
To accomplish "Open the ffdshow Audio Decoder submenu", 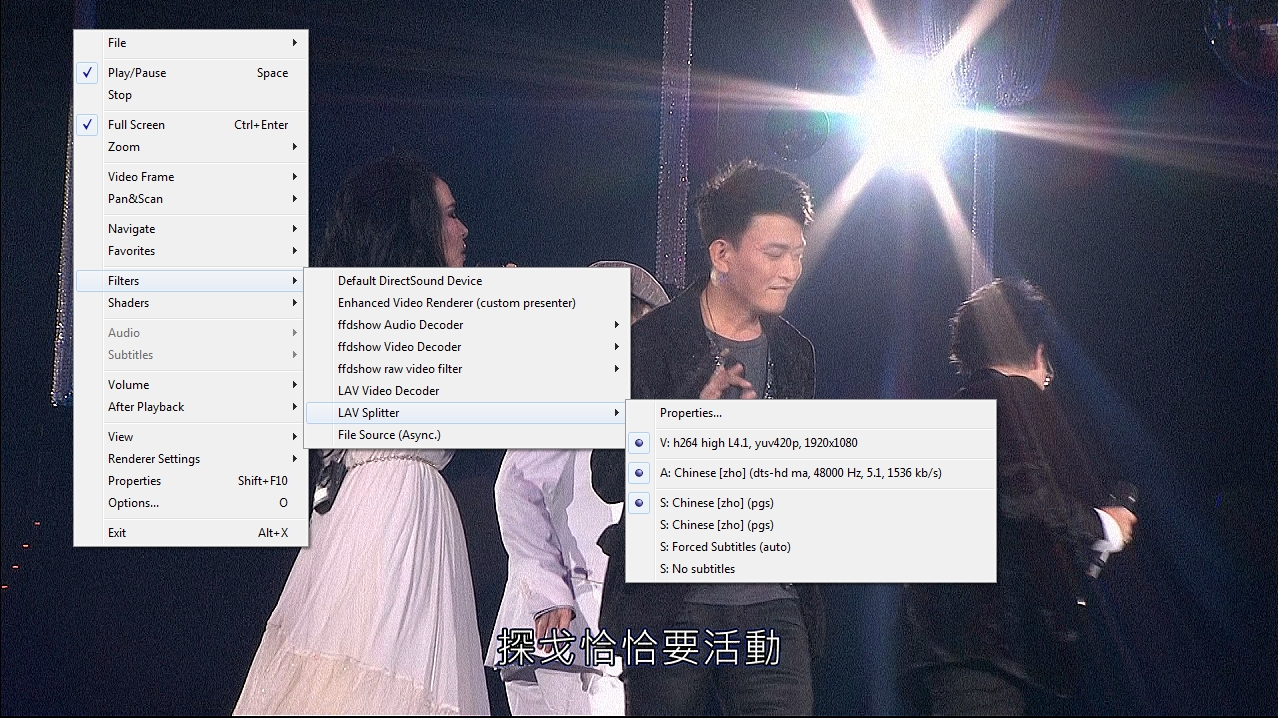I will coord(400,325).
